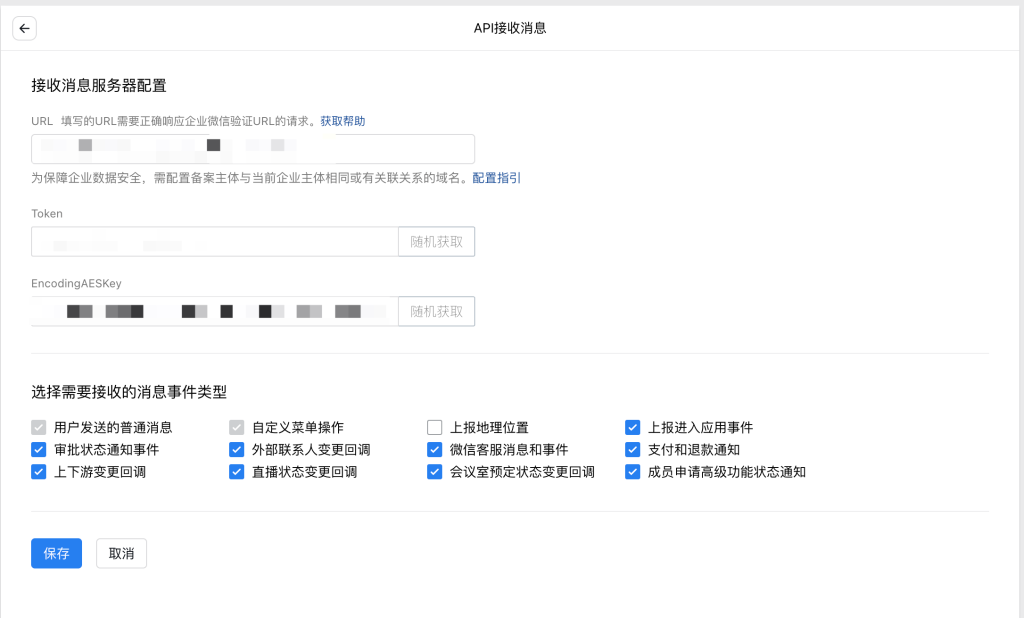This screenshot has height=618, width=1024.
Task: Disable the 上报进入应用事件 checkbox
Action: pyautogui.click(x=632, y=426)
